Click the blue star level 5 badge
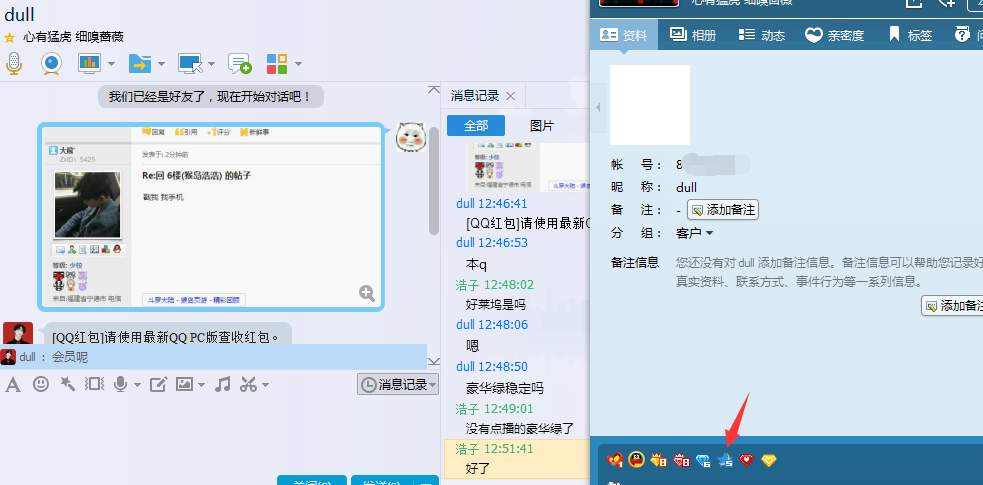The width and height of the screenshot is (983, 485). click(x=726, y=461)
